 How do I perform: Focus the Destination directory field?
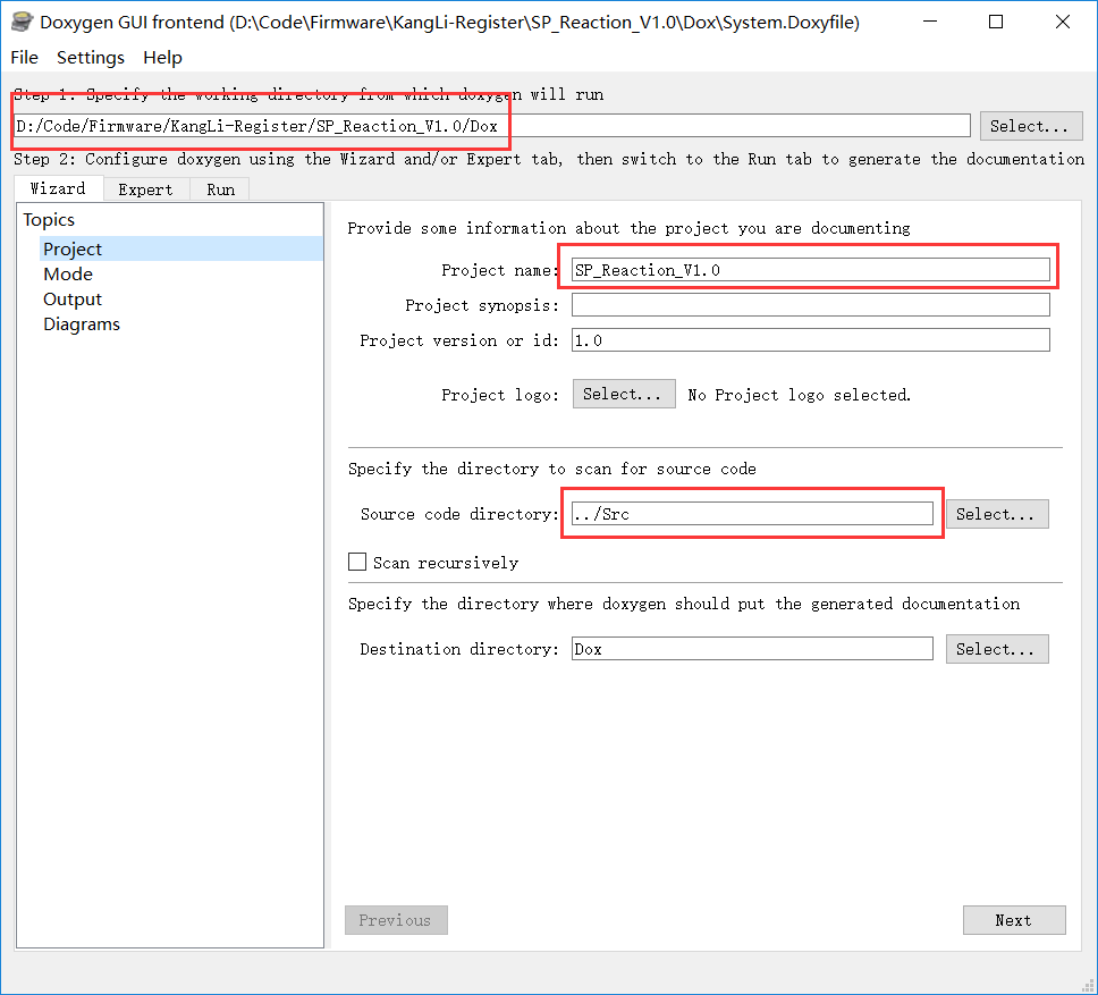click(752, 648)
